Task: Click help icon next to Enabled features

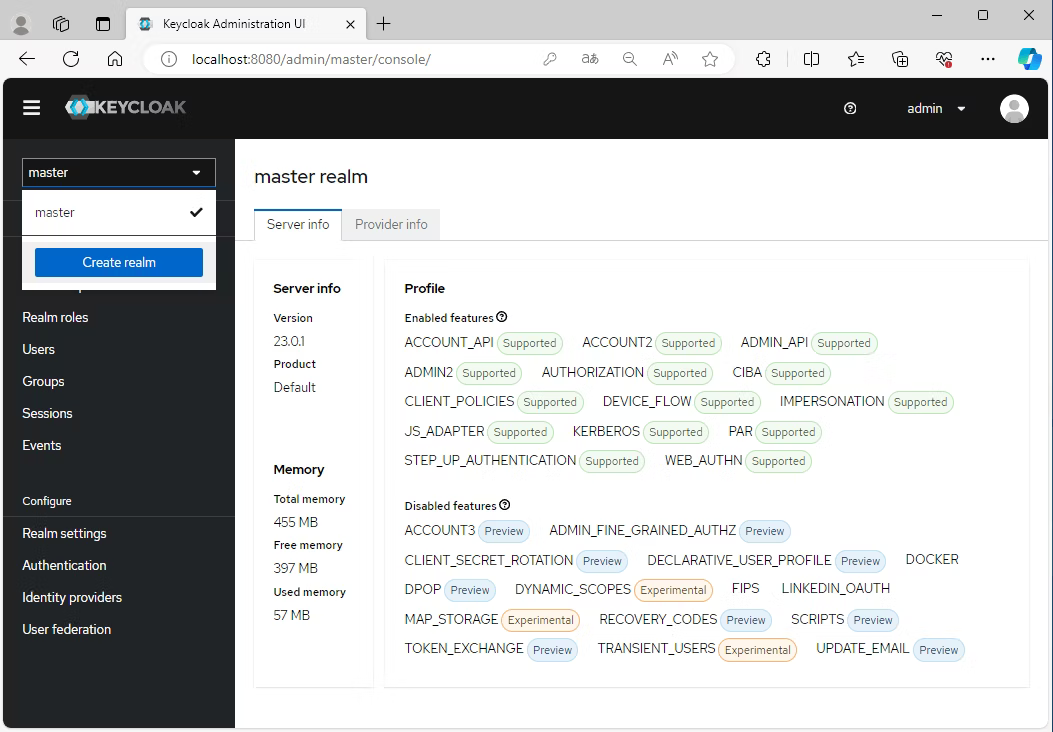Action: click(x=502, y=317)
